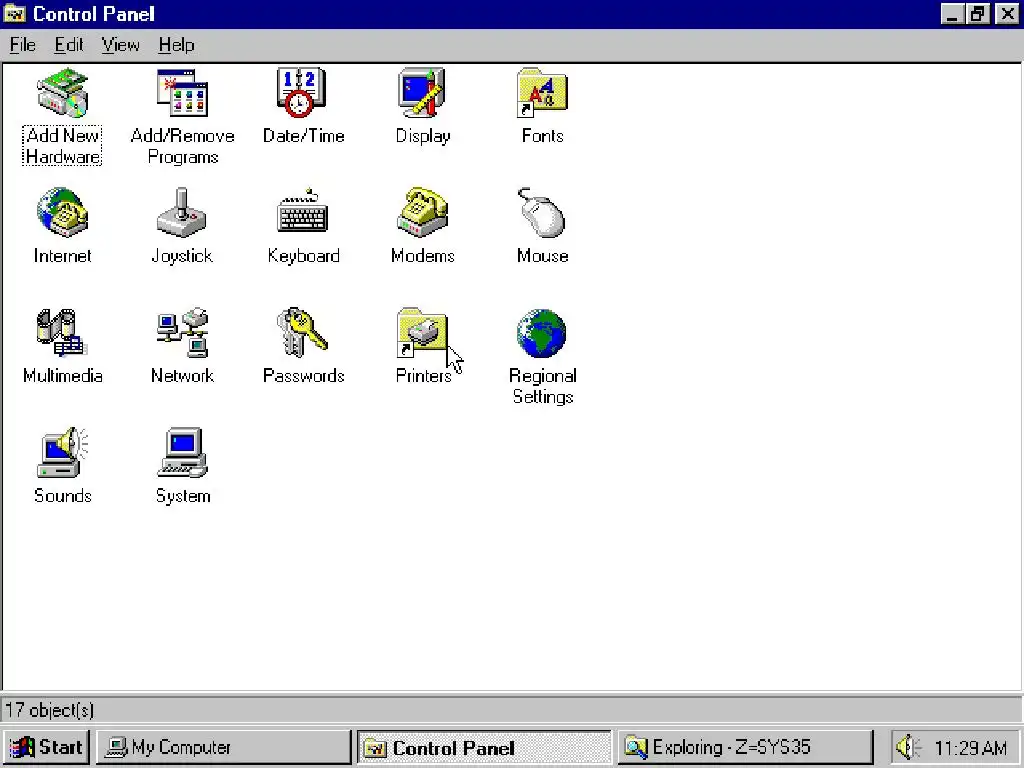The height and width of the screenshot is (768, 1024).
Task: Open the Edit menu
Action: pos(69,45)
